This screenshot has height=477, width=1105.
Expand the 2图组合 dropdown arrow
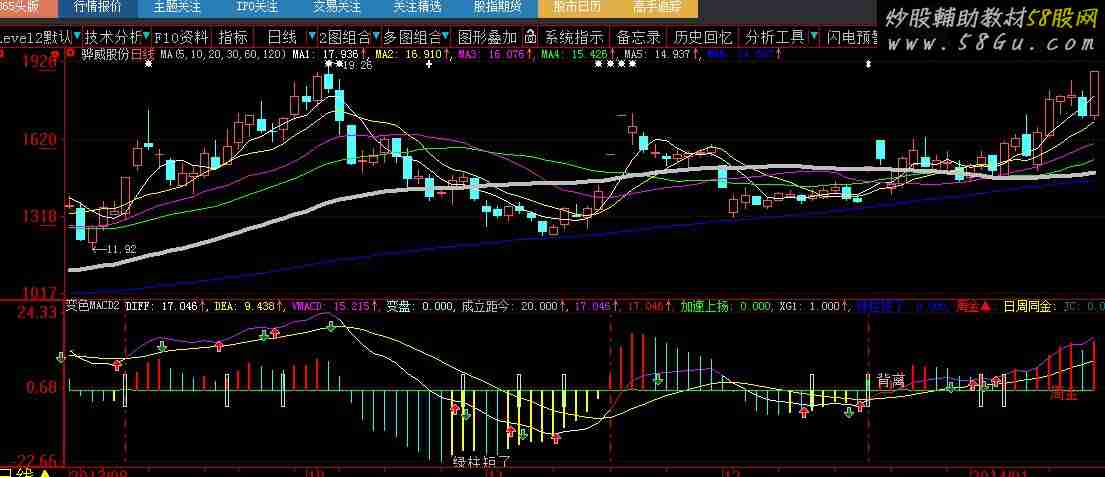pos(375,35)
